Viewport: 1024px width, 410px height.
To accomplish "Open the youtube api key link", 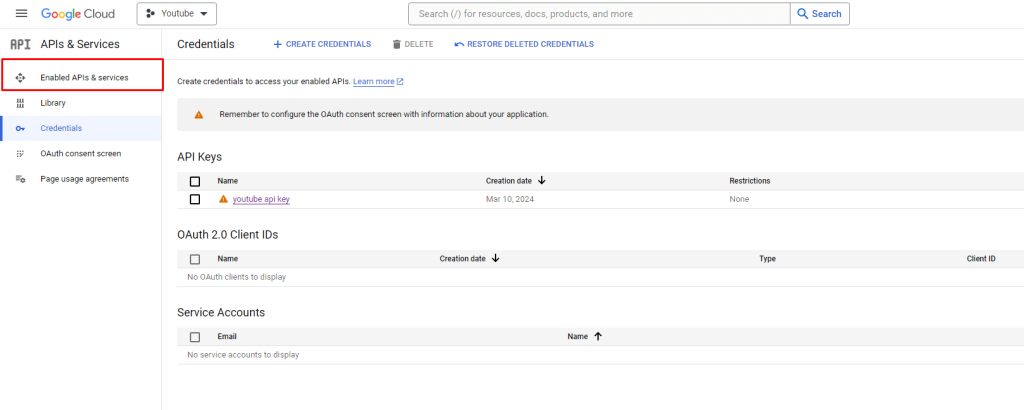I will click(x=261, y=199).
